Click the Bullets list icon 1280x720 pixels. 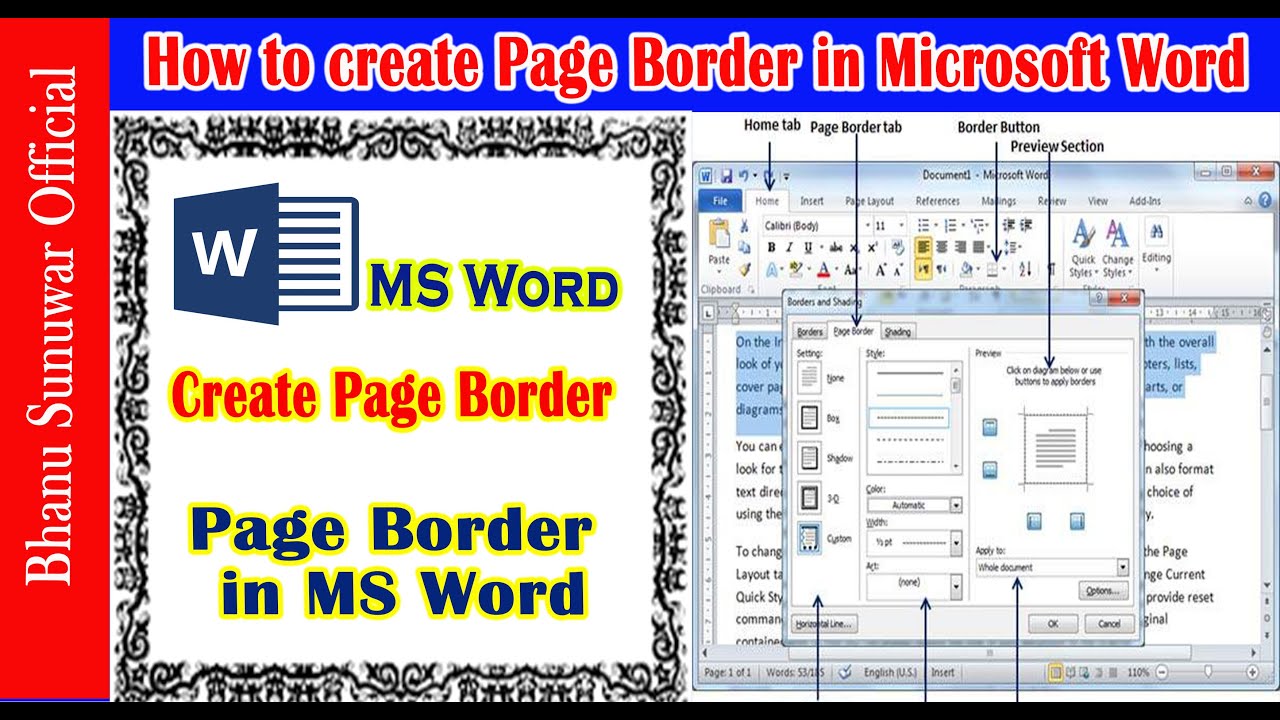pos(924,226)
